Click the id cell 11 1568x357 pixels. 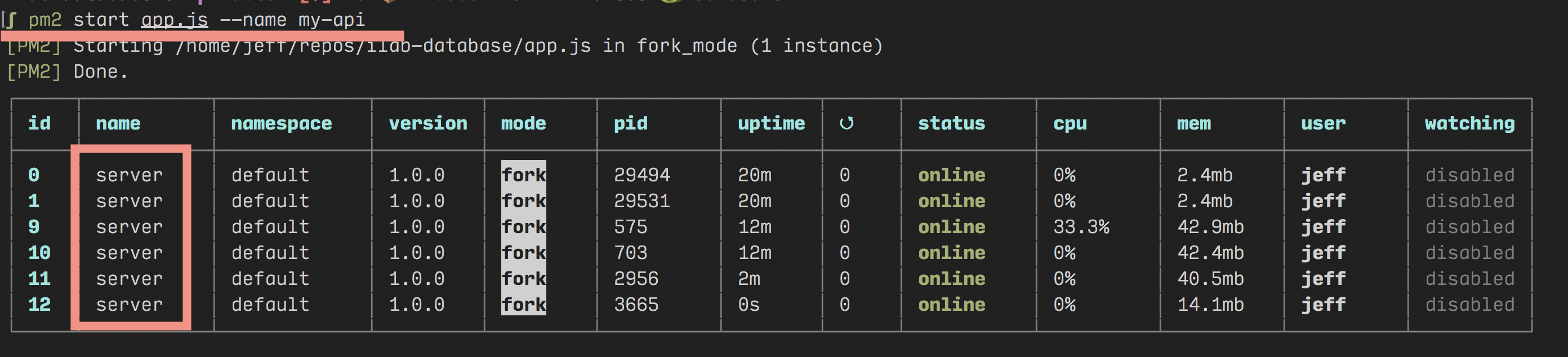coord(39,279)
